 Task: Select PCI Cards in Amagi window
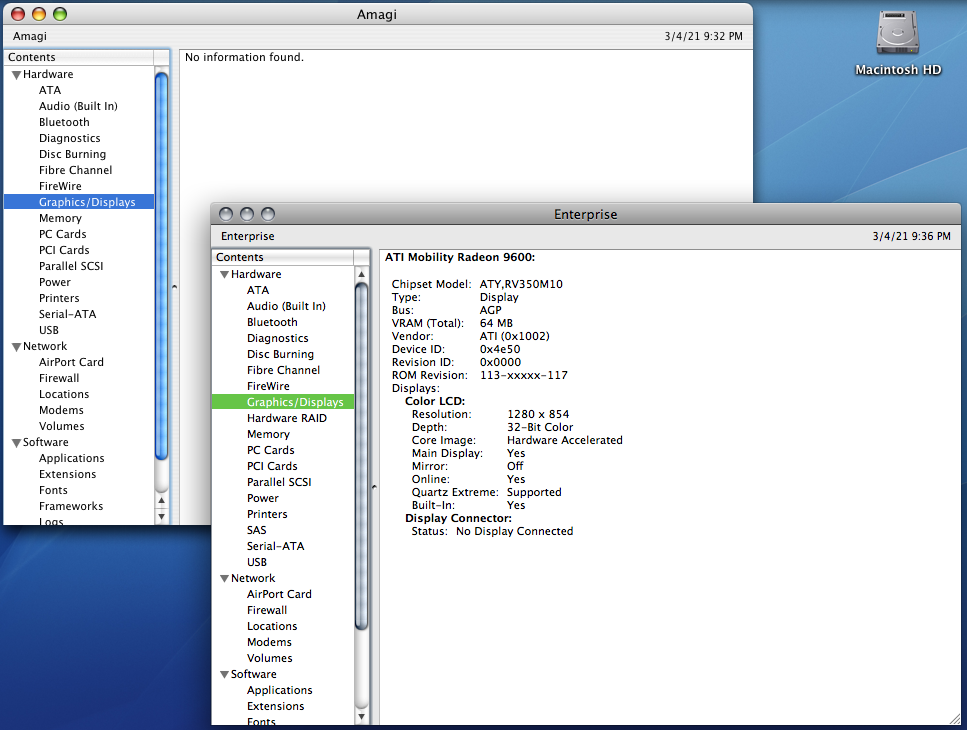[x=64, y=250]
